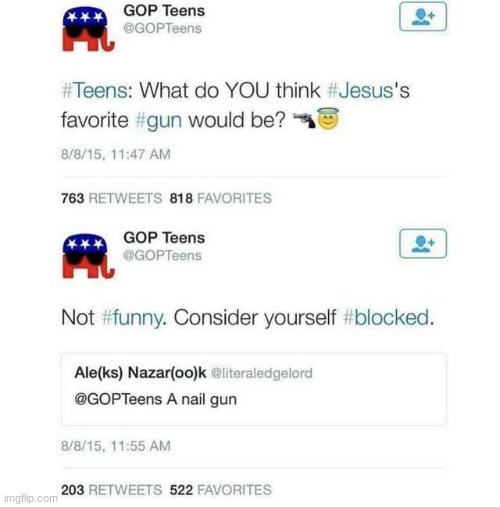The width and height of the screenshot is (500, 507).
Task: Open the #Teens hashtag
Action: point(95,91)
